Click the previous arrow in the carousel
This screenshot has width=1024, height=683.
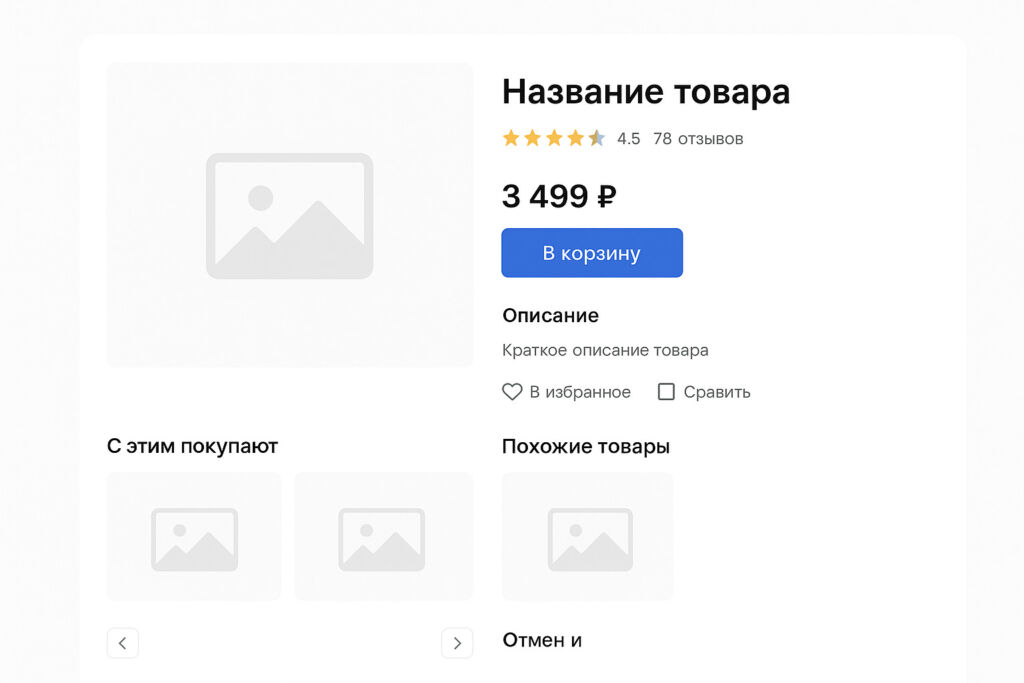point(122,643)
